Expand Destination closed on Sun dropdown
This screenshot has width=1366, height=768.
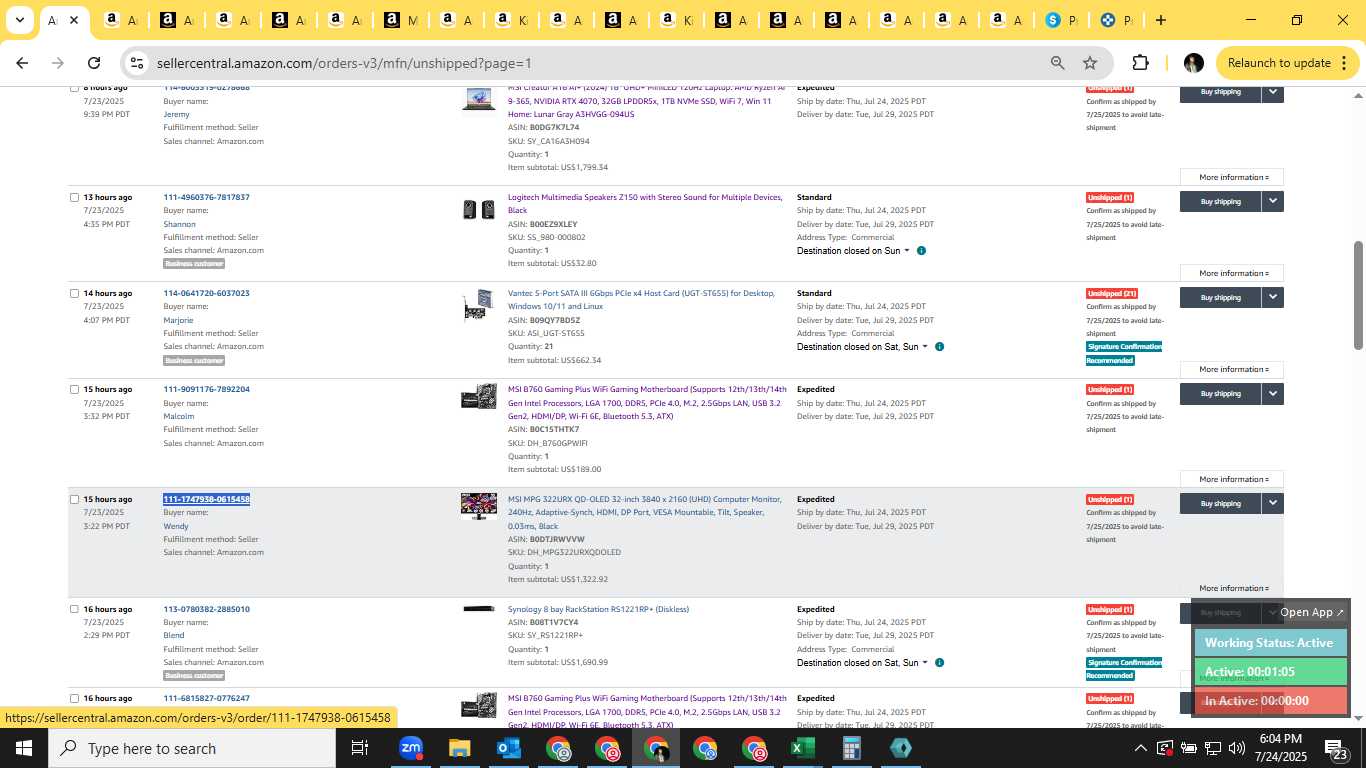tap(907, 251)
